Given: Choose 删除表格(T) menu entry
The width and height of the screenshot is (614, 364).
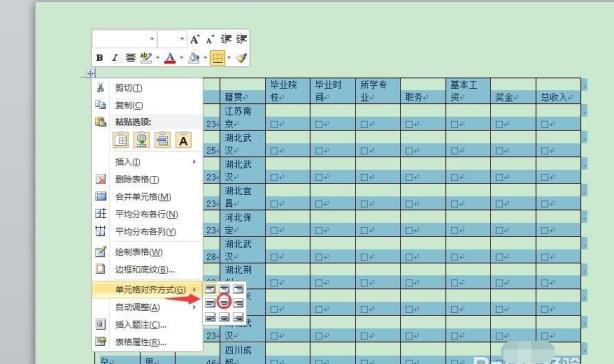Looking at the screenshot, I should pos(147,179).
